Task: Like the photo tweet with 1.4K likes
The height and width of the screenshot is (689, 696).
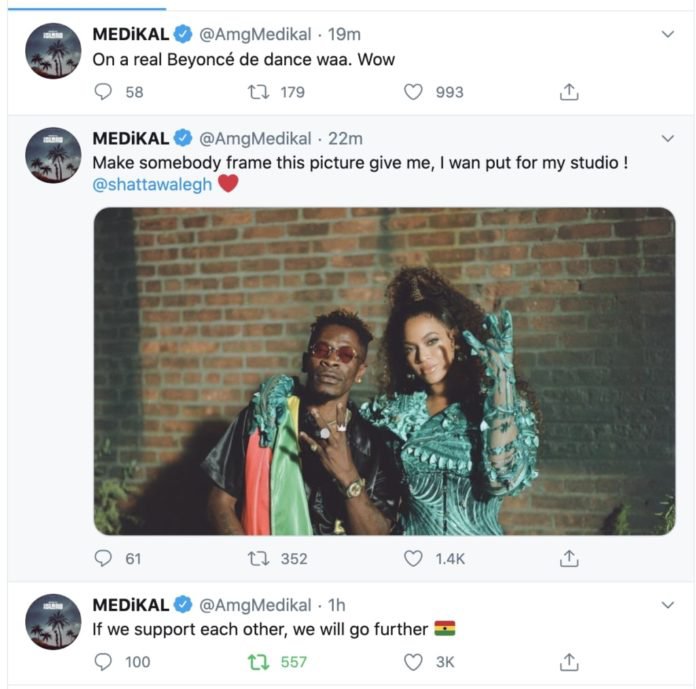Action: [413, 558]
